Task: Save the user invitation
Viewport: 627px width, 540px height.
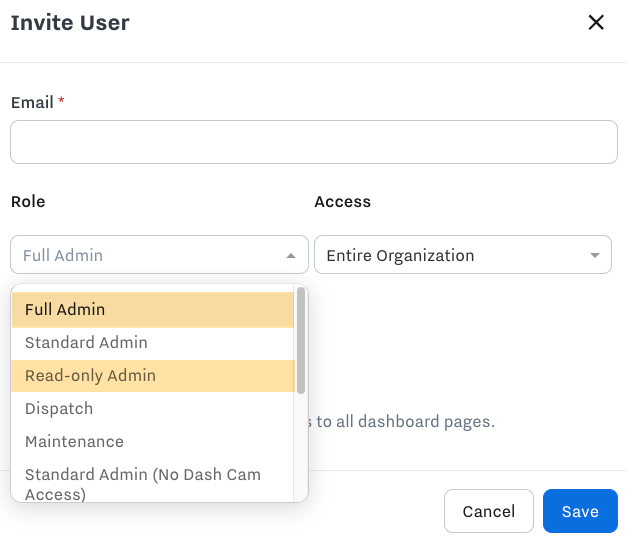Action: 580,511
